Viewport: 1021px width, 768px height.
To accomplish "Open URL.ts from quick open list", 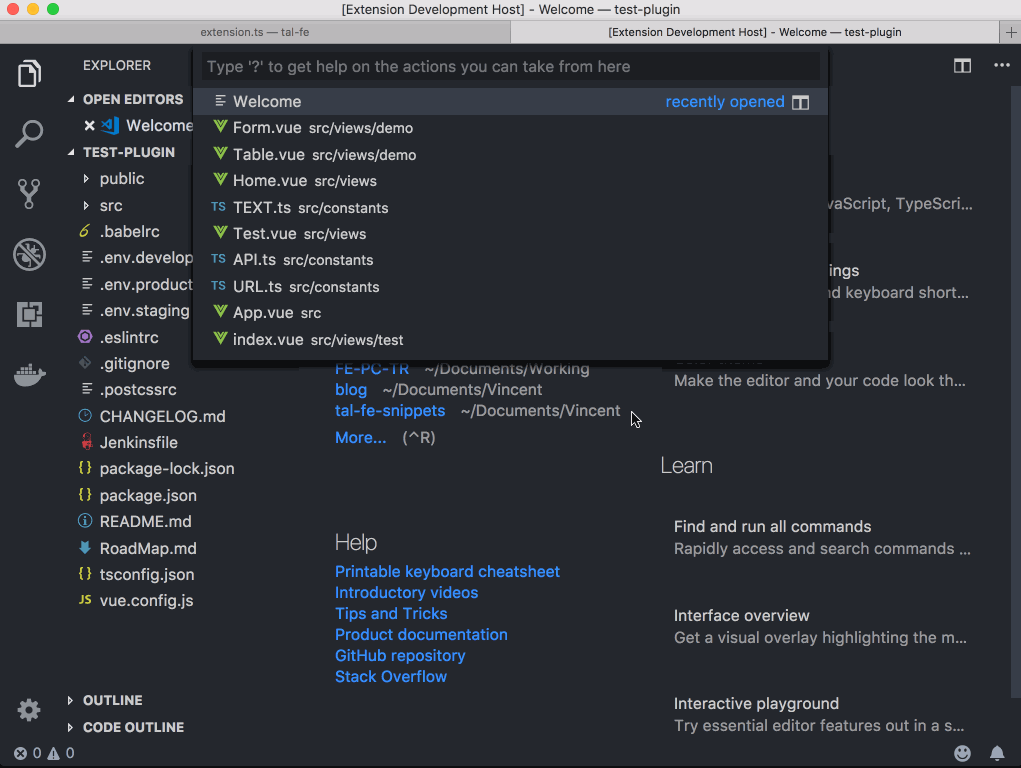I will pyautogui.click(x=510, y=286).
